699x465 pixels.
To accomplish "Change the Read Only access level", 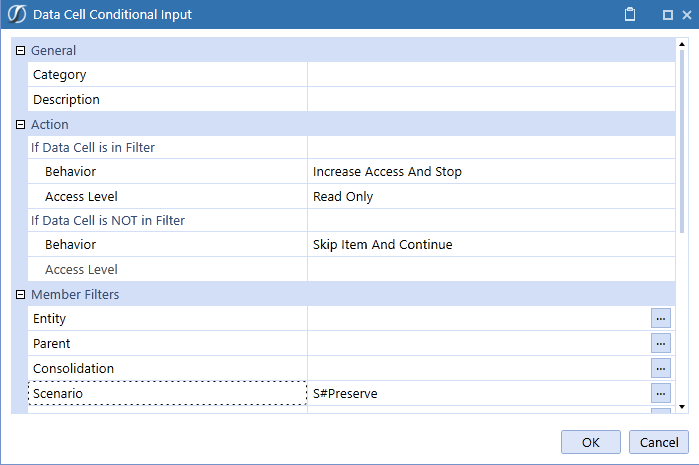I will pos(490,197).
